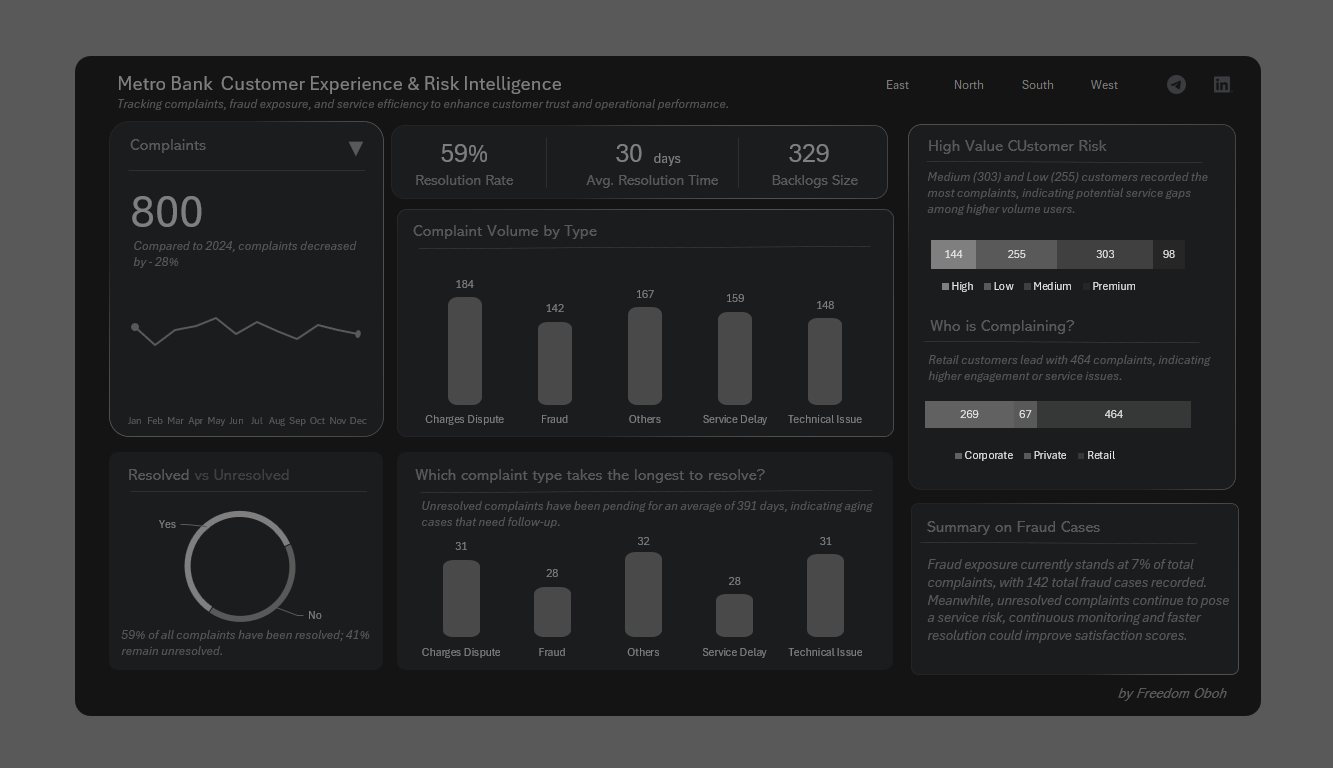1333x768 pixels.
Task: Click the January point on line chart
Action: [x=135, y=327]
